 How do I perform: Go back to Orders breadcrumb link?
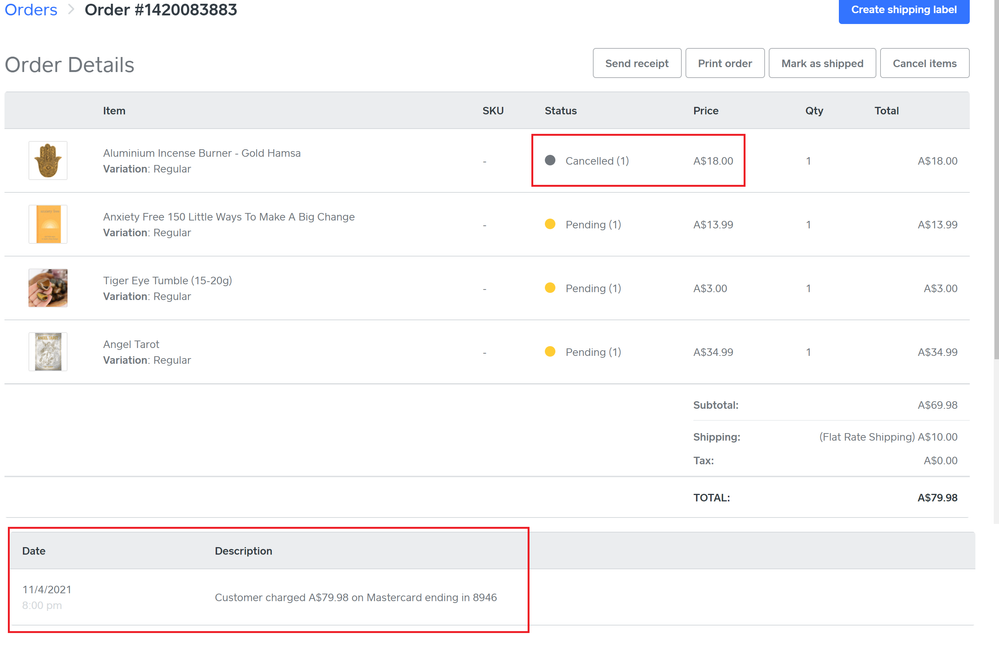[31, 10]
